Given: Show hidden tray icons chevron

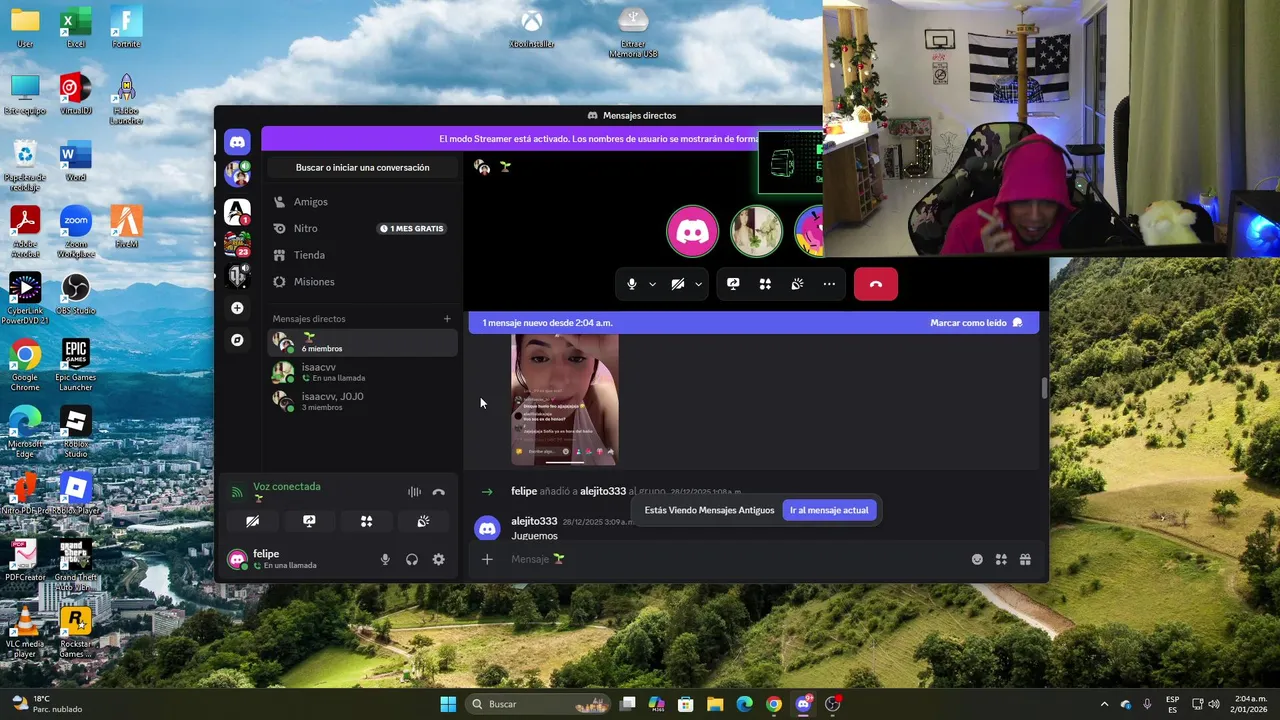Looking at the screenshot, I should pyautogui.click(x=1104, y=704).
